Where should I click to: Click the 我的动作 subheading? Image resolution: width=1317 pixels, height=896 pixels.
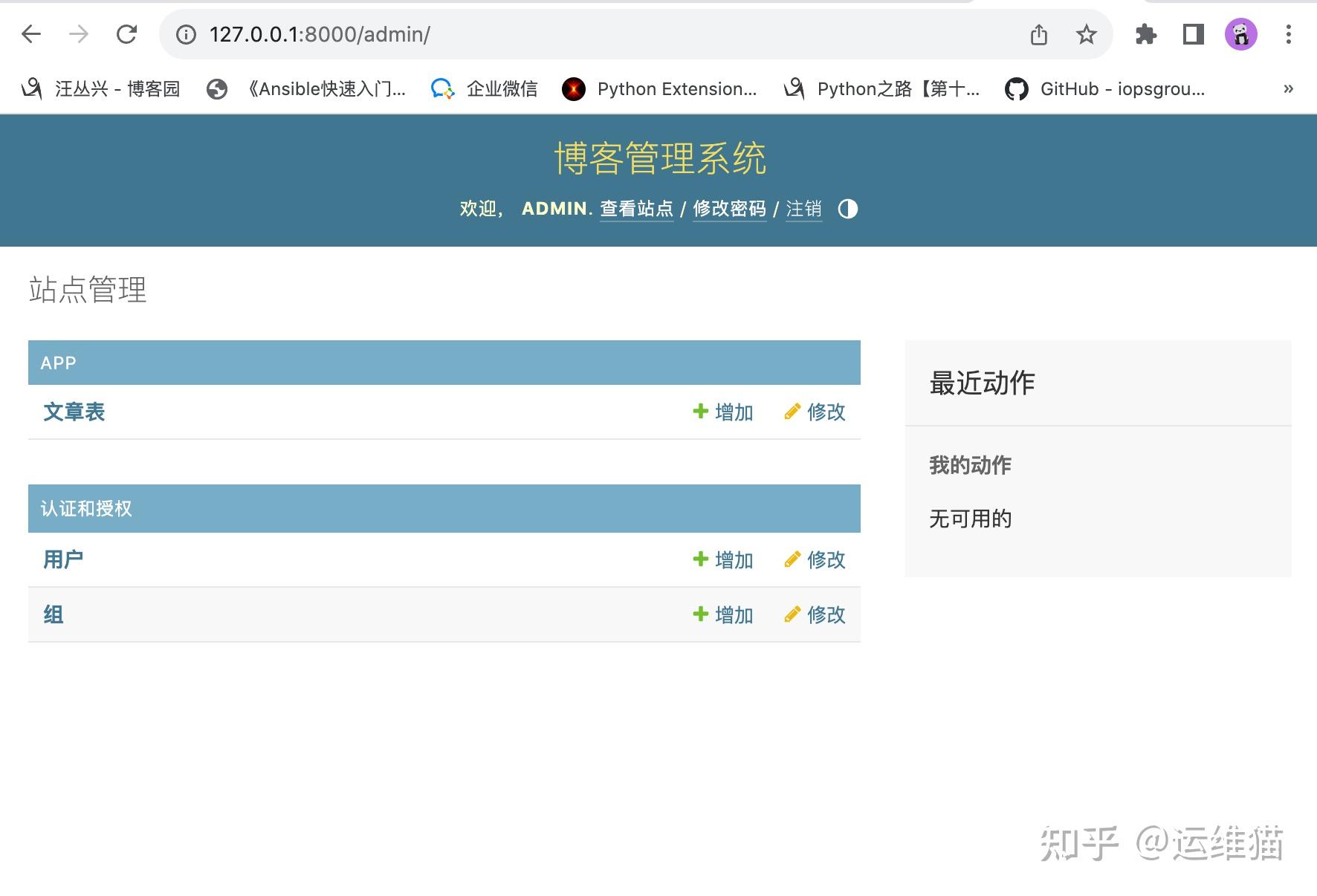(970, 465)
